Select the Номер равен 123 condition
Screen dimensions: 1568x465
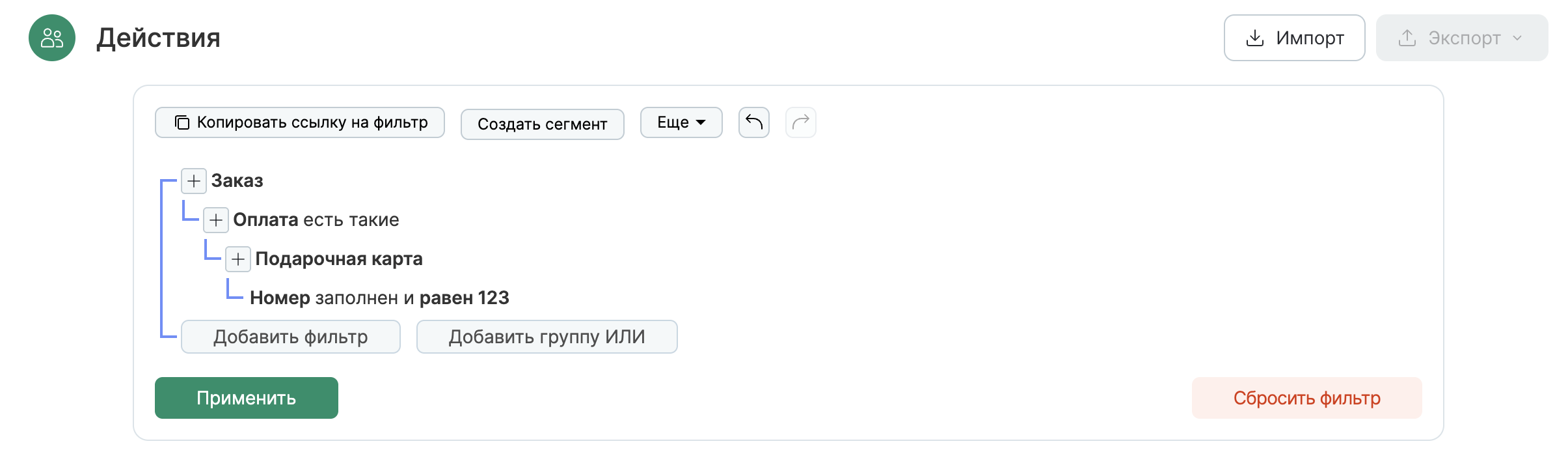(379, 298)
